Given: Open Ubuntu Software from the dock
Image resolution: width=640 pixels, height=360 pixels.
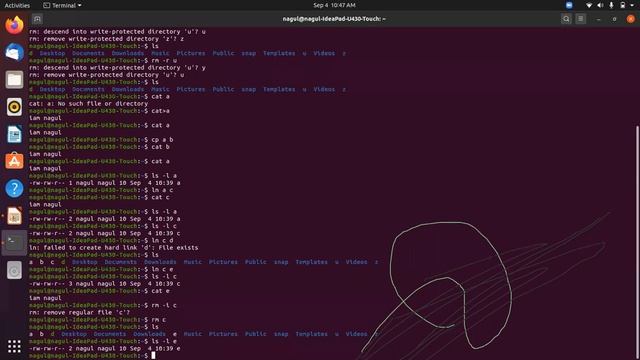Looking at the screenshot, I should (14, 161).
